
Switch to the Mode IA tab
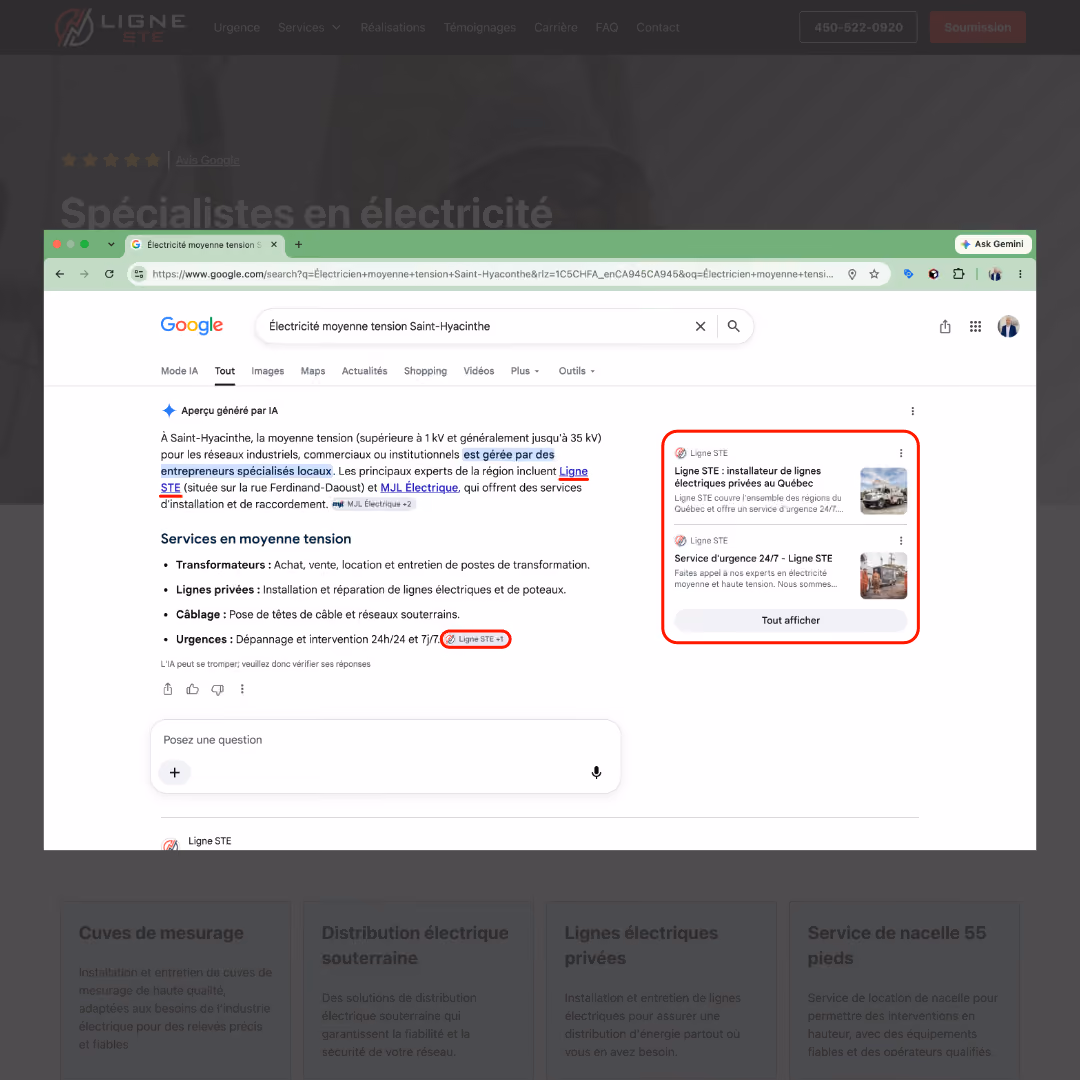[179, 371]
